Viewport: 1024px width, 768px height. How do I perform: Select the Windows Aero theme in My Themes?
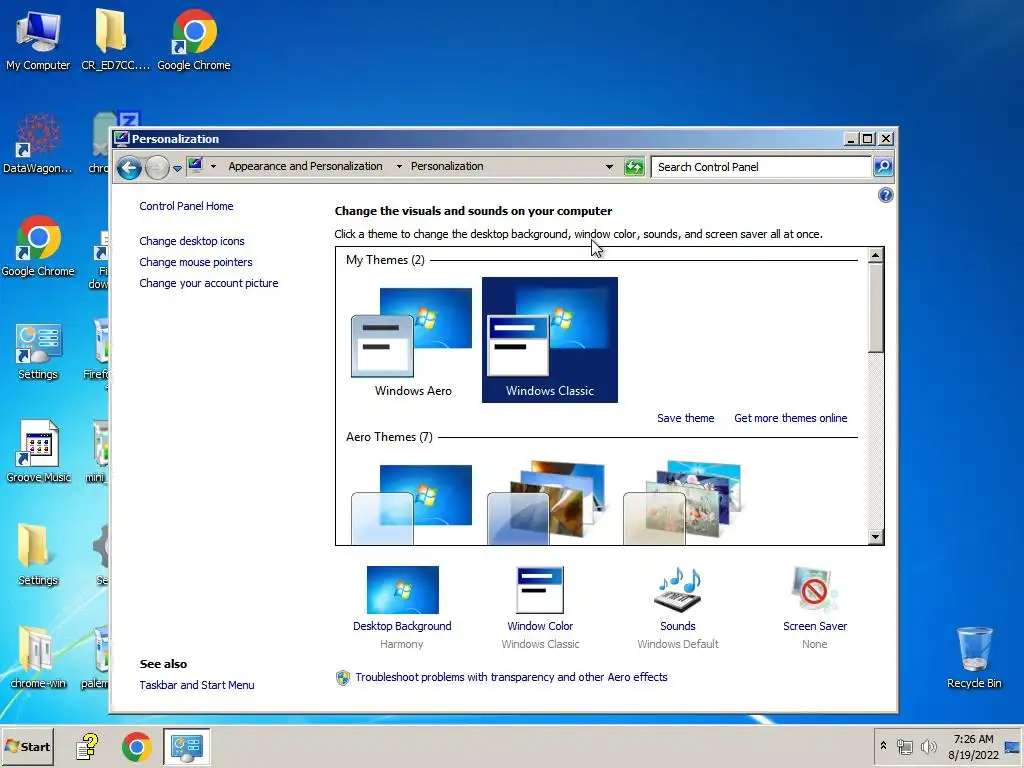pos(413,341)
